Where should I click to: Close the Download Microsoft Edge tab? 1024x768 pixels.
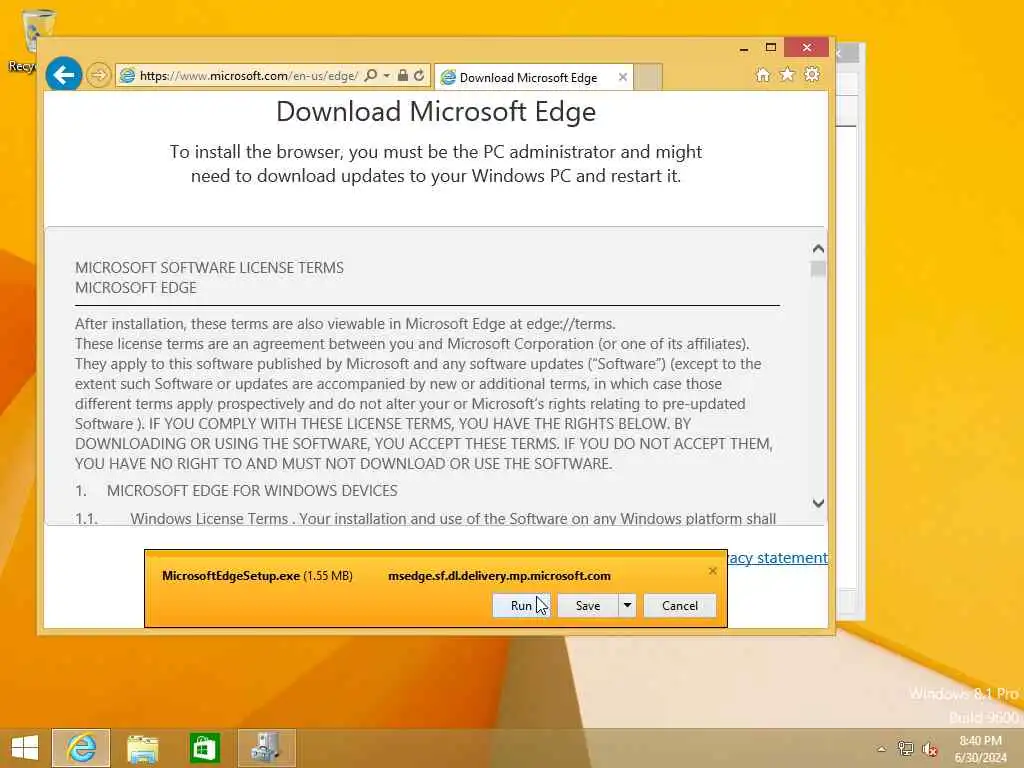(x=623, y=78)
